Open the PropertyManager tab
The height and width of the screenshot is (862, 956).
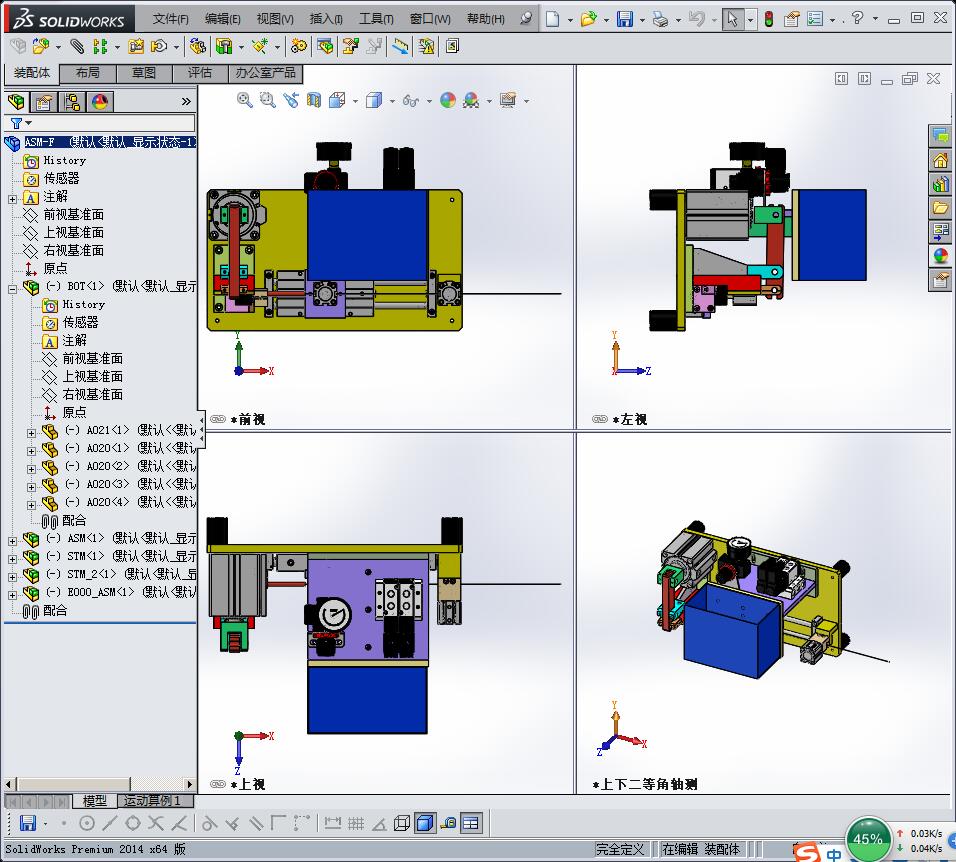[43, 102]
